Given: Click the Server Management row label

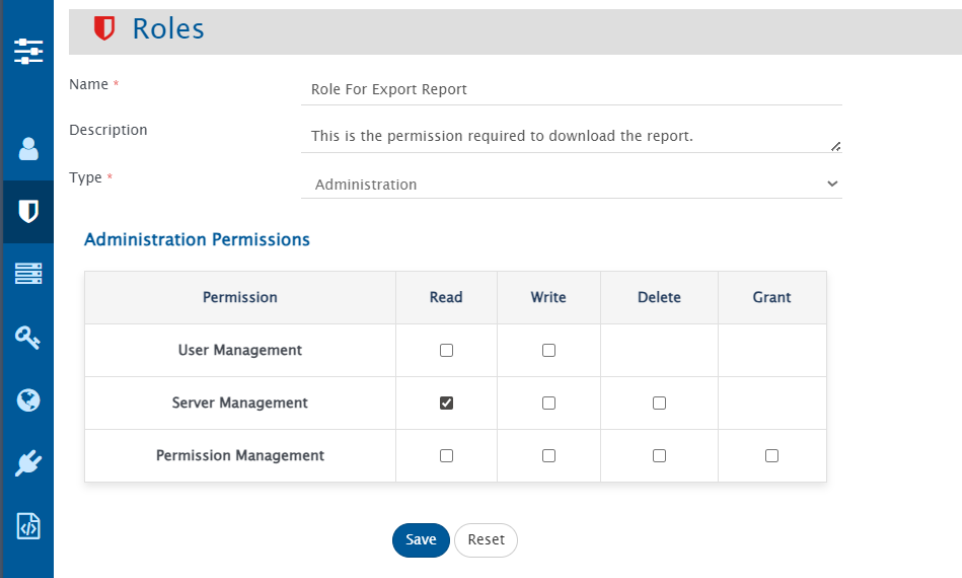Looking at the screenshot, I should click(240, 403).
